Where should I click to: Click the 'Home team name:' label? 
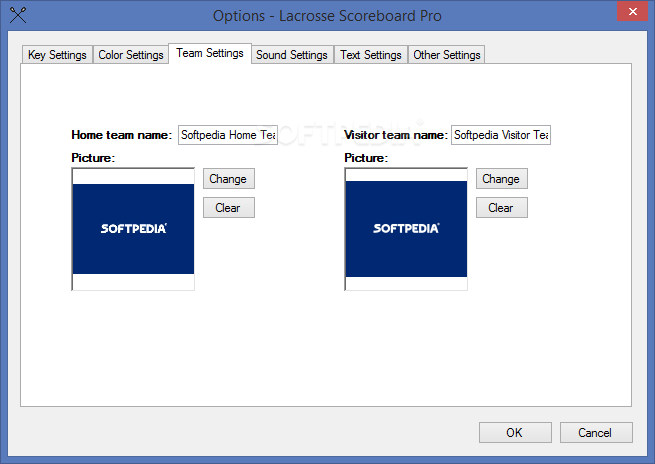122,135
